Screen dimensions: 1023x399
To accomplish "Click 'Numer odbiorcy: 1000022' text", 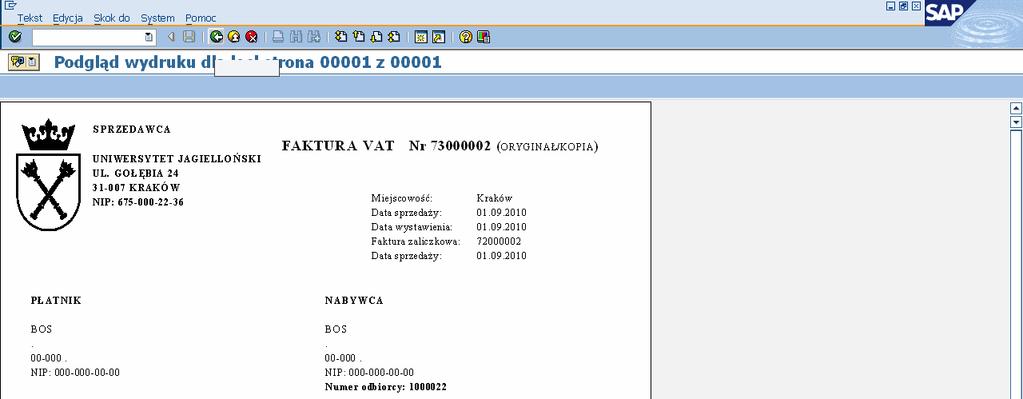I will (x=386, y=387).
